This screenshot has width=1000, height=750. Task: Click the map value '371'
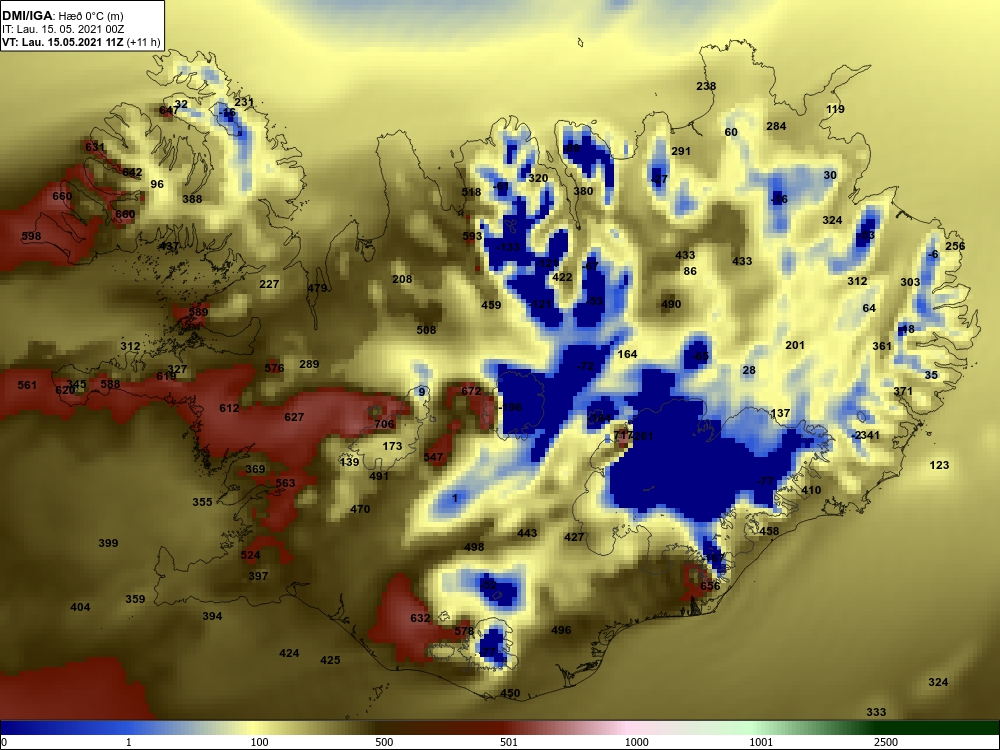point(903,391)
